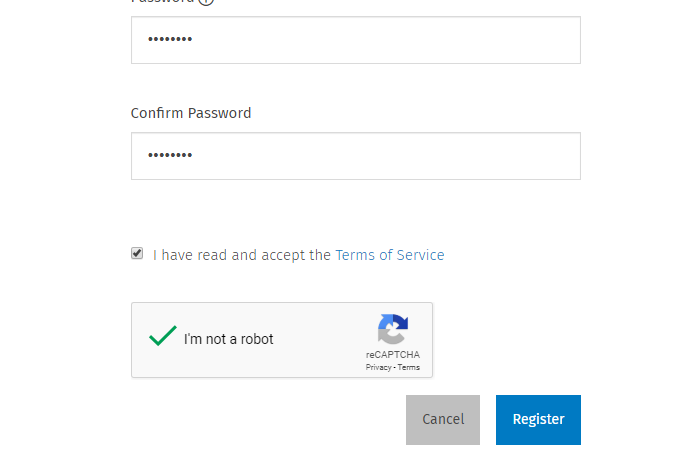Click the Confirm Password field label
The height and width of the screenshot is (470, 683).
click(x=191, y=113)
